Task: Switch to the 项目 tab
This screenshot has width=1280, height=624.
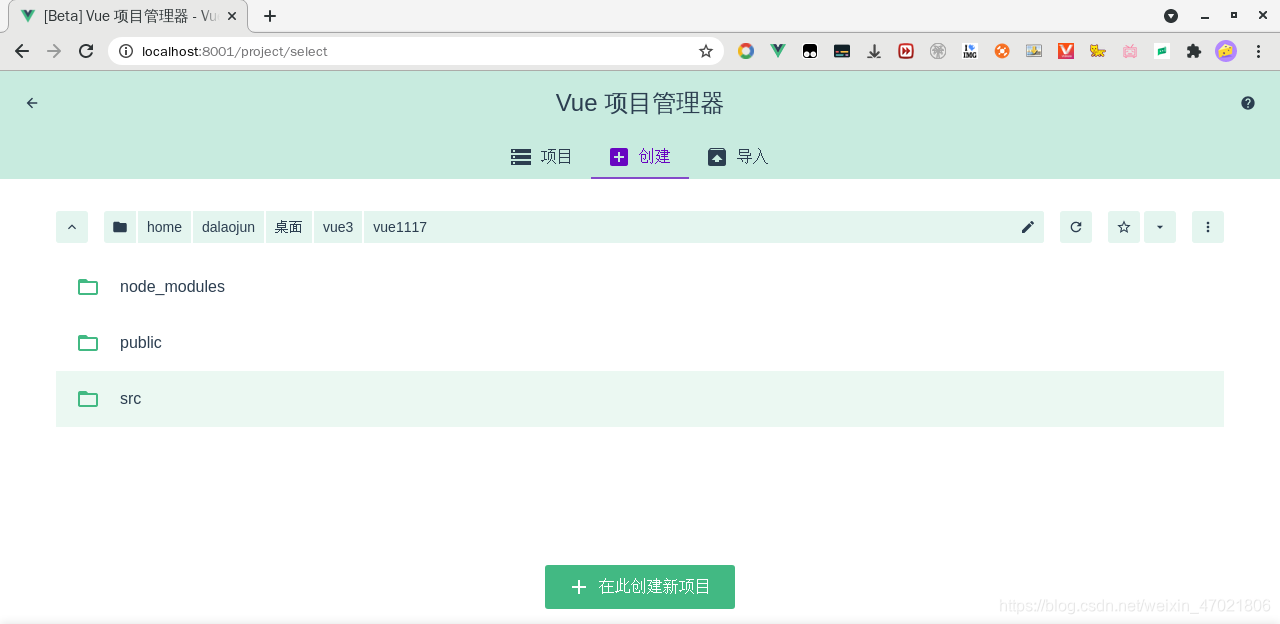Action: (541, 157)
